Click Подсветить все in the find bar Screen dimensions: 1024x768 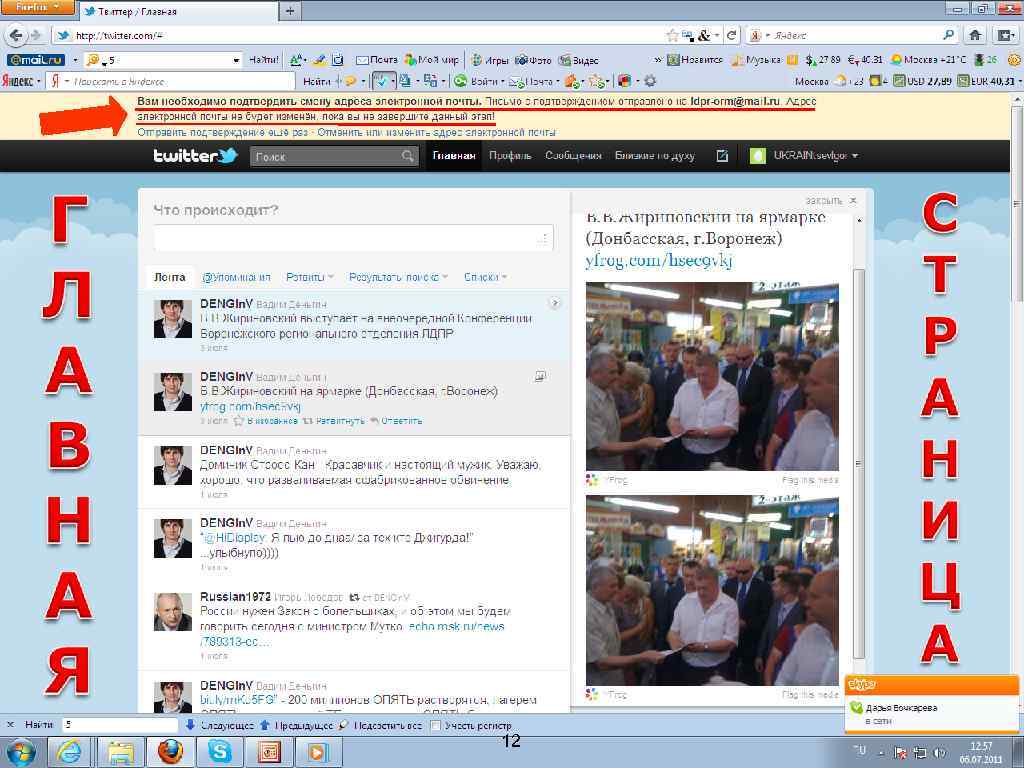[382, 725]
